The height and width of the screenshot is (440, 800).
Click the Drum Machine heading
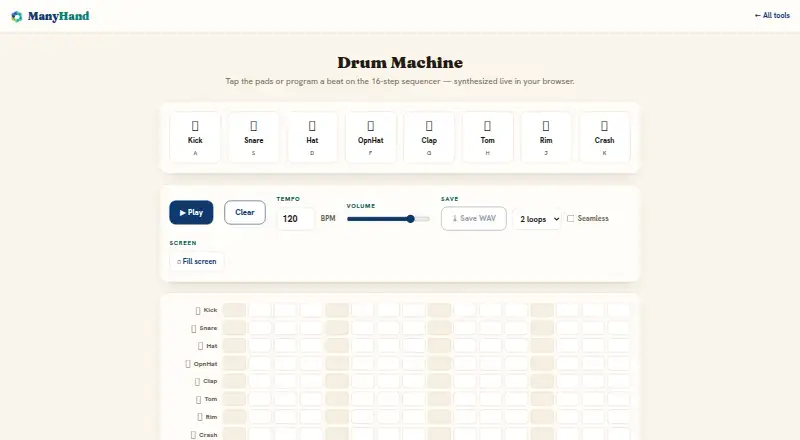[x=400, y=62]
